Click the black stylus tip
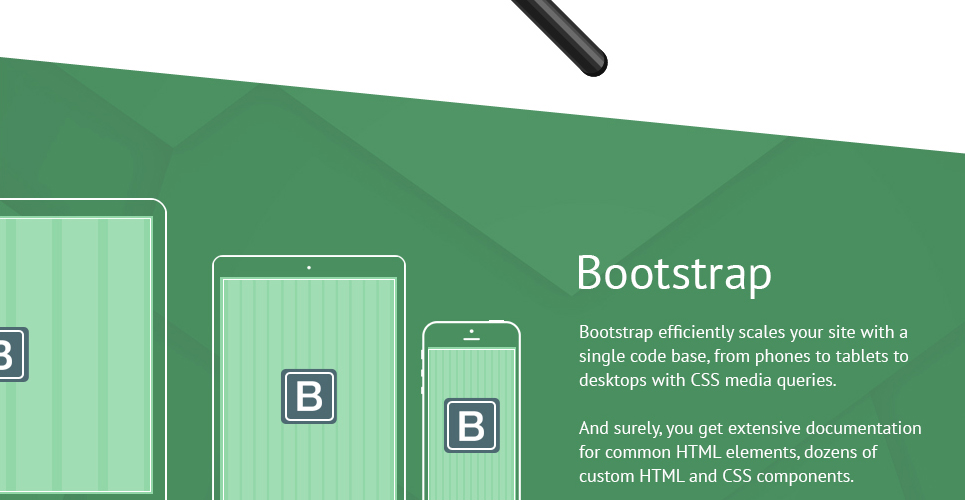 (592, 62)
